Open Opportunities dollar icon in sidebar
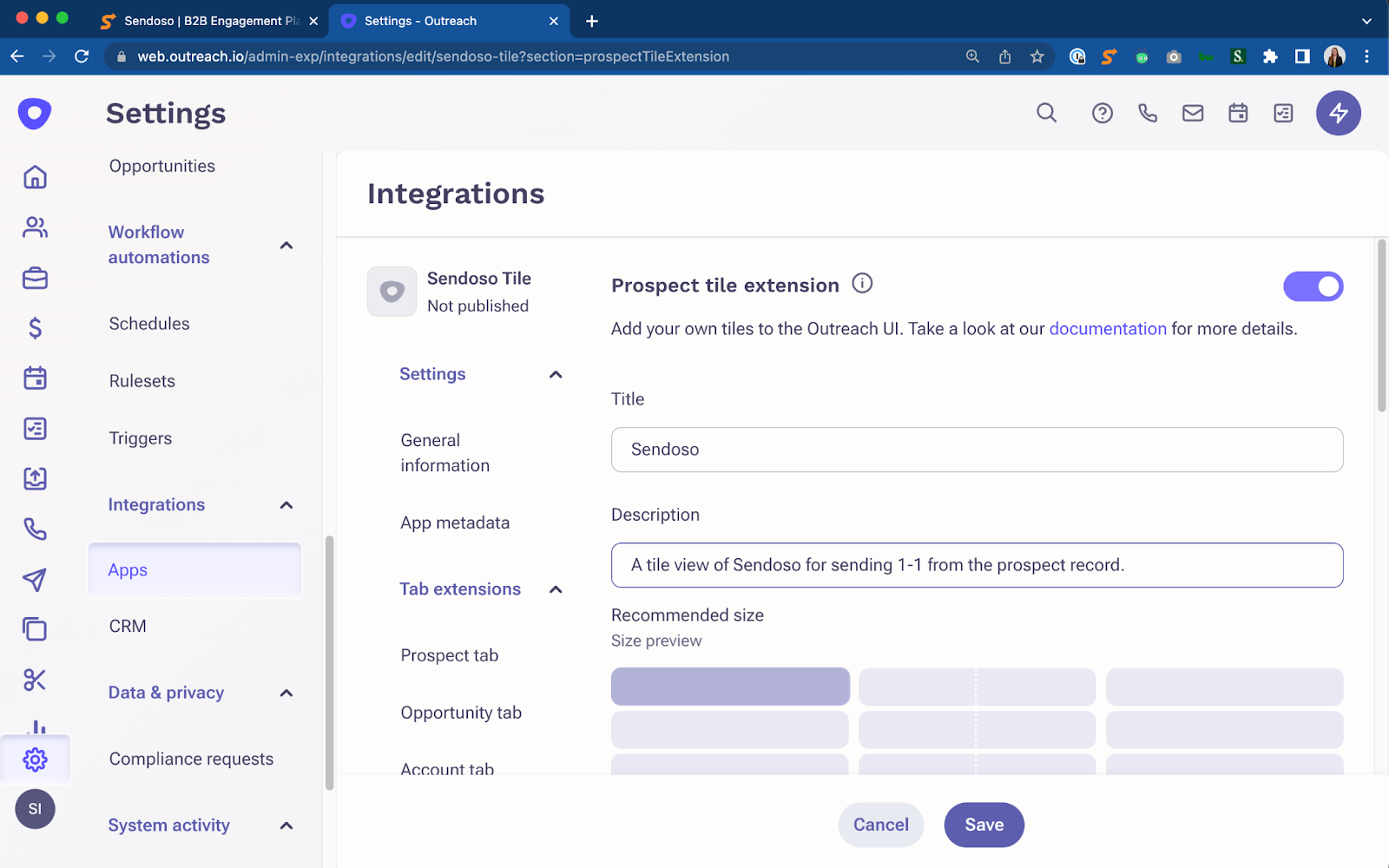This screenshot has height=868, width=1389. [35, 327]
